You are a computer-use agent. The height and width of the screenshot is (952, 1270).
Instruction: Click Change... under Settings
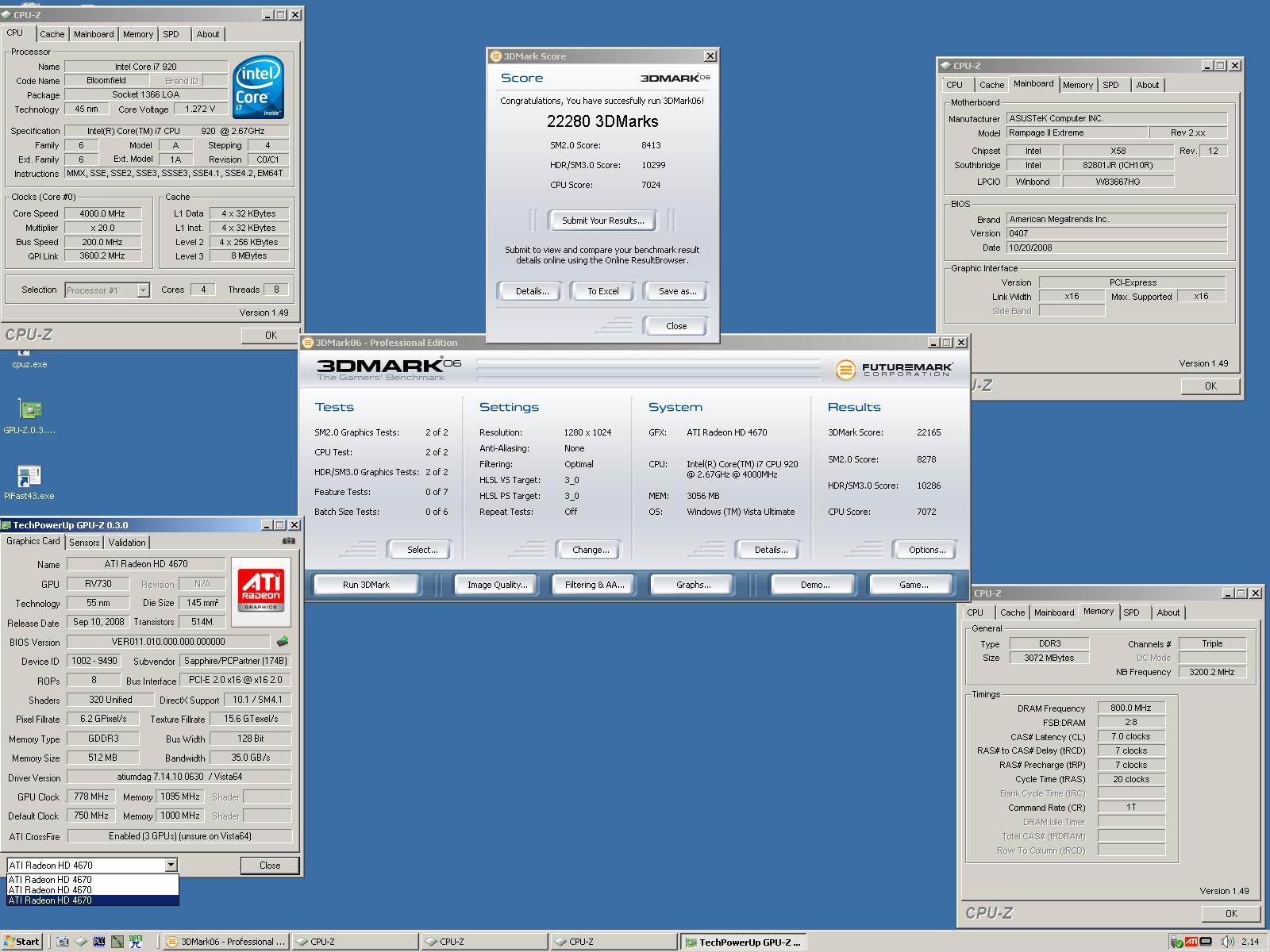pyautogui.click(x=591, y=550)
